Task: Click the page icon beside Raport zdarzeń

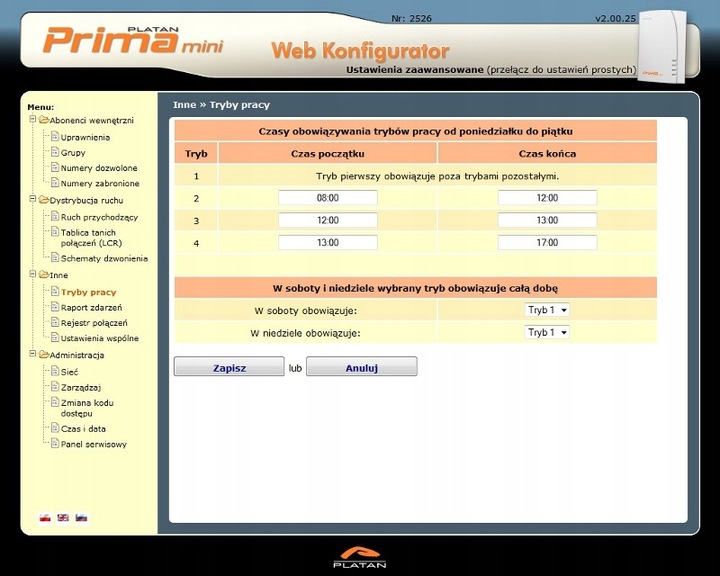Action: [55, 307]
